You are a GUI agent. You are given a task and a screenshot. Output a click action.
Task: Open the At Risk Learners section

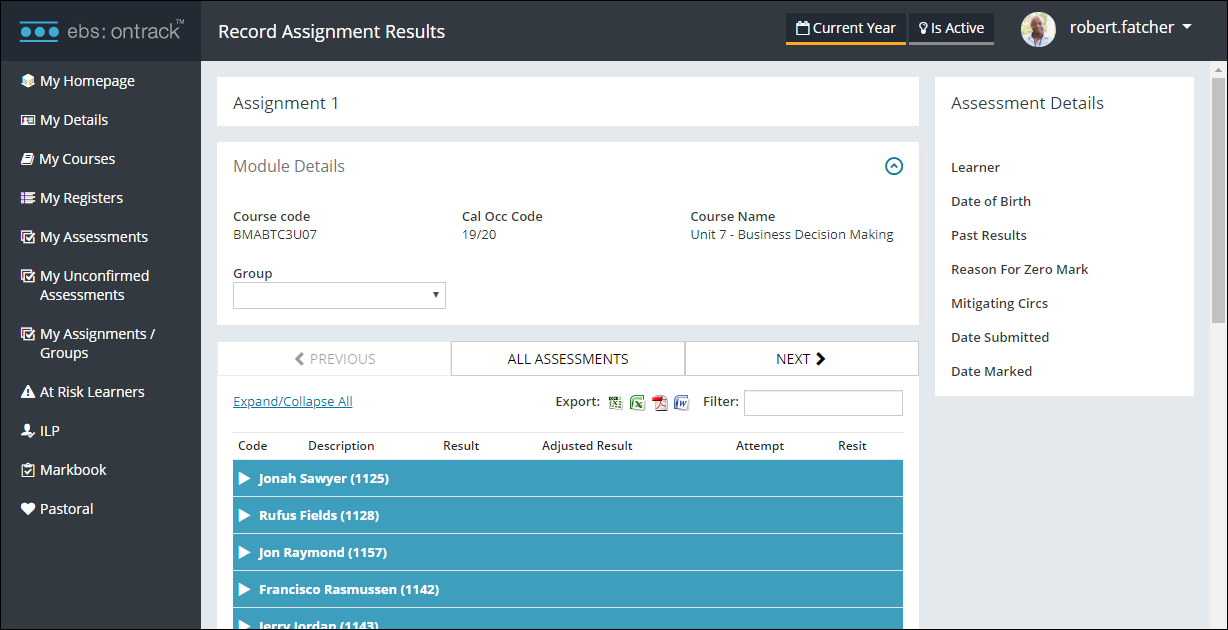pyautogui.click(x=92, y=391)
